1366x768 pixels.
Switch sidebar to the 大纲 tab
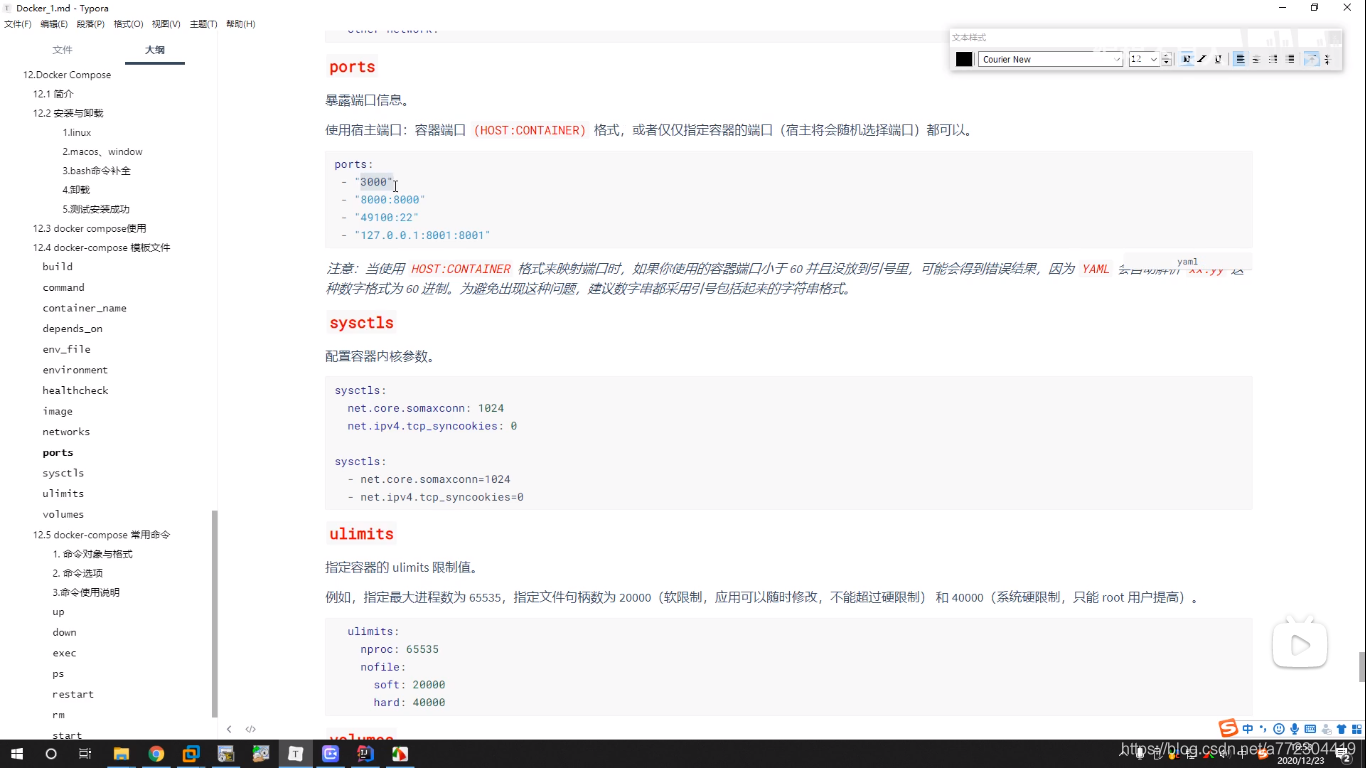click(x=154, y=49)
